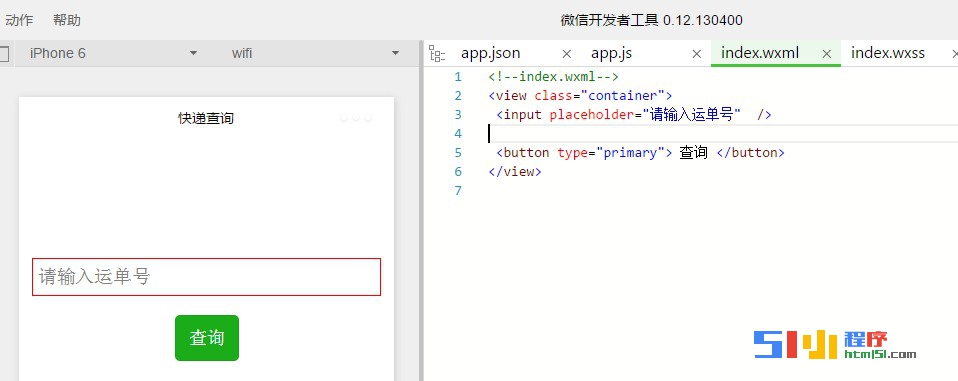958x381 pixels.
Task: Open the wifi network dropdown
Action: (315, 53)
